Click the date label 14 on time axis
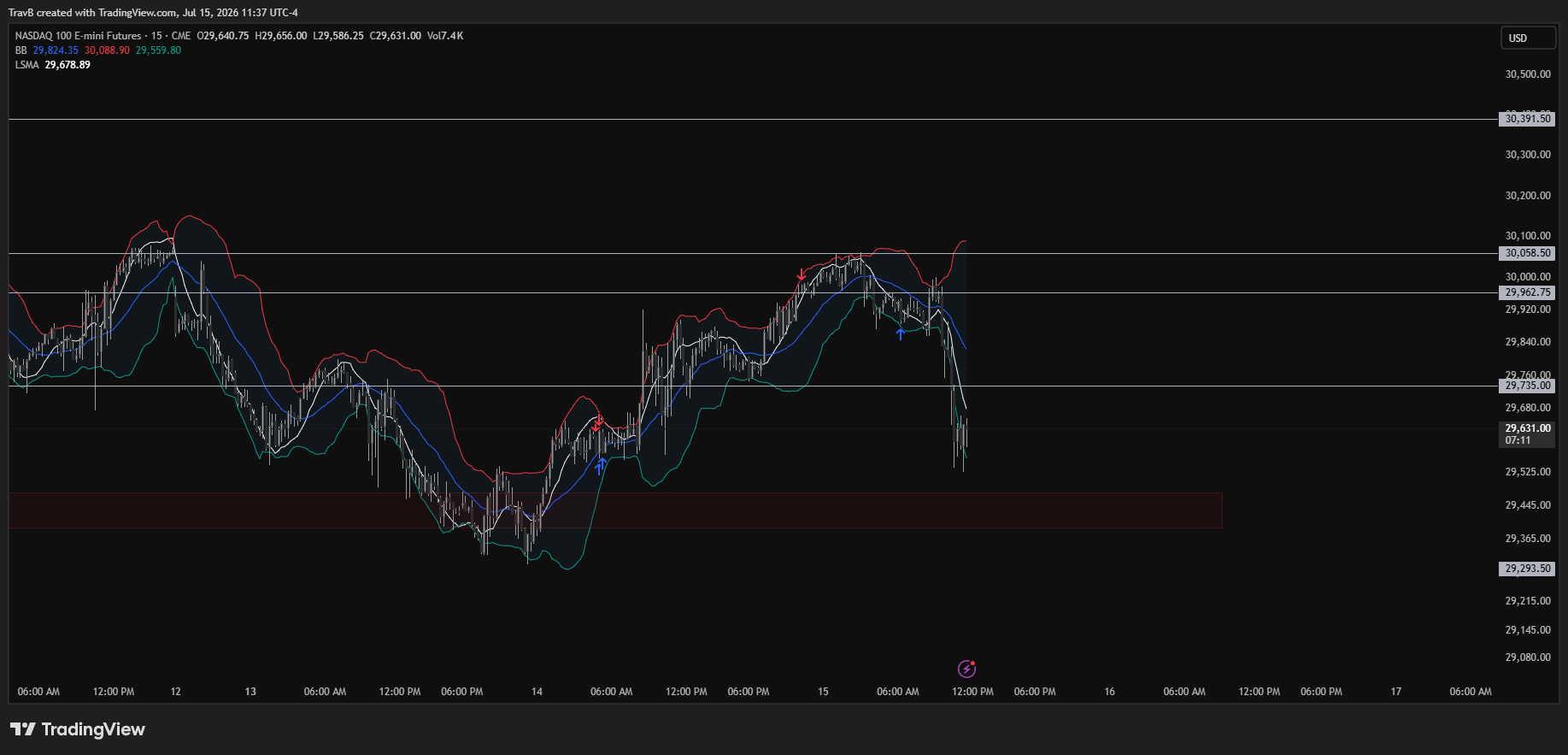The height and width of the screenshot is (755, 1568). pyautogui.click(x=537, y=692)
